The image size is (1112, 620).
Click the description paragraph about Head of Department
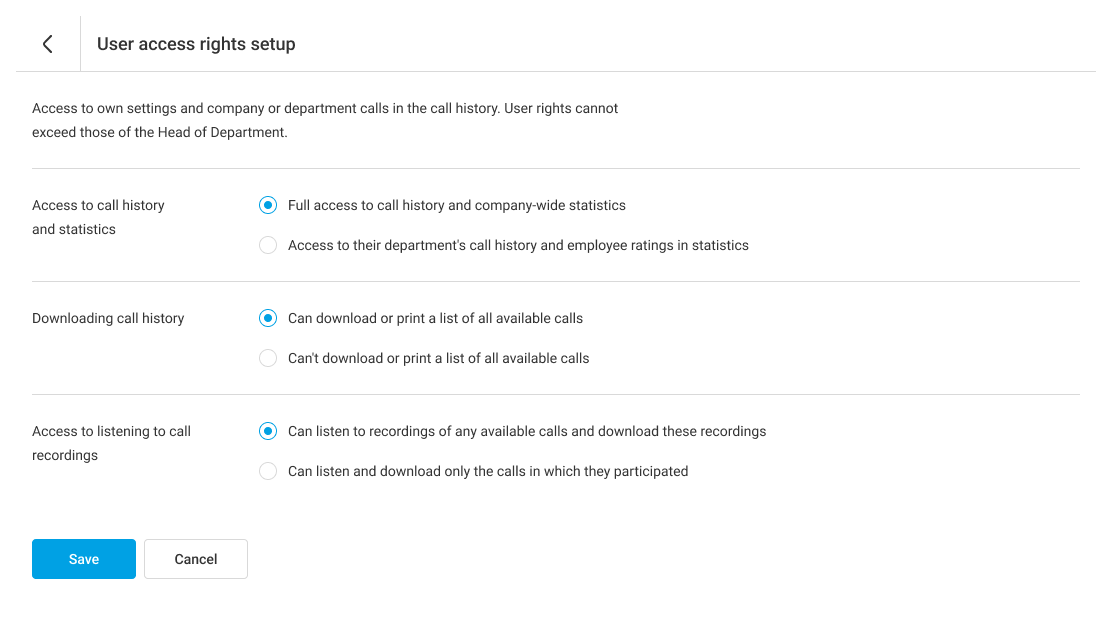[x=325, y=120]
